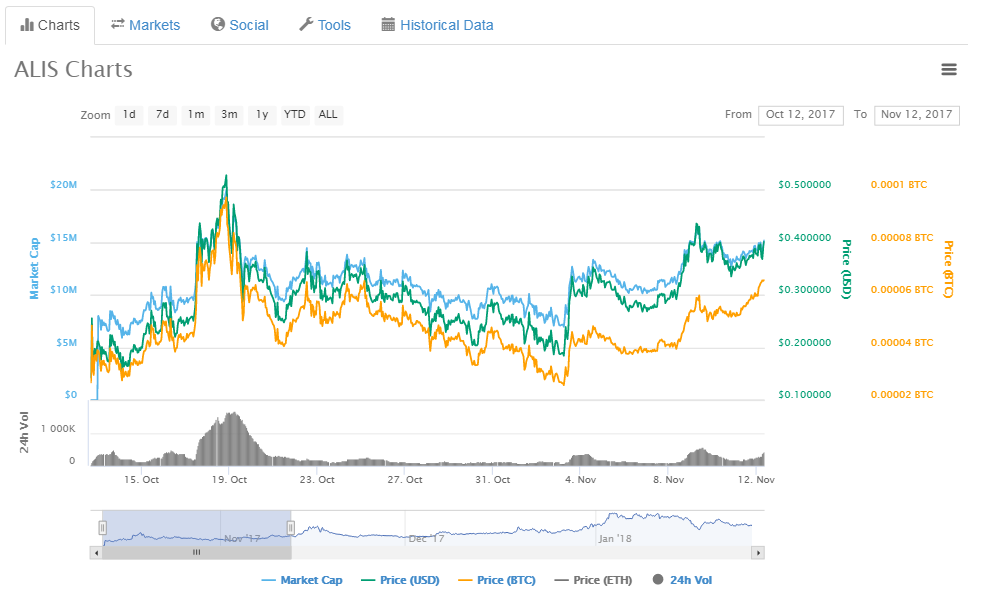Toggle the 24h Vol series in legend

[682, 580]
